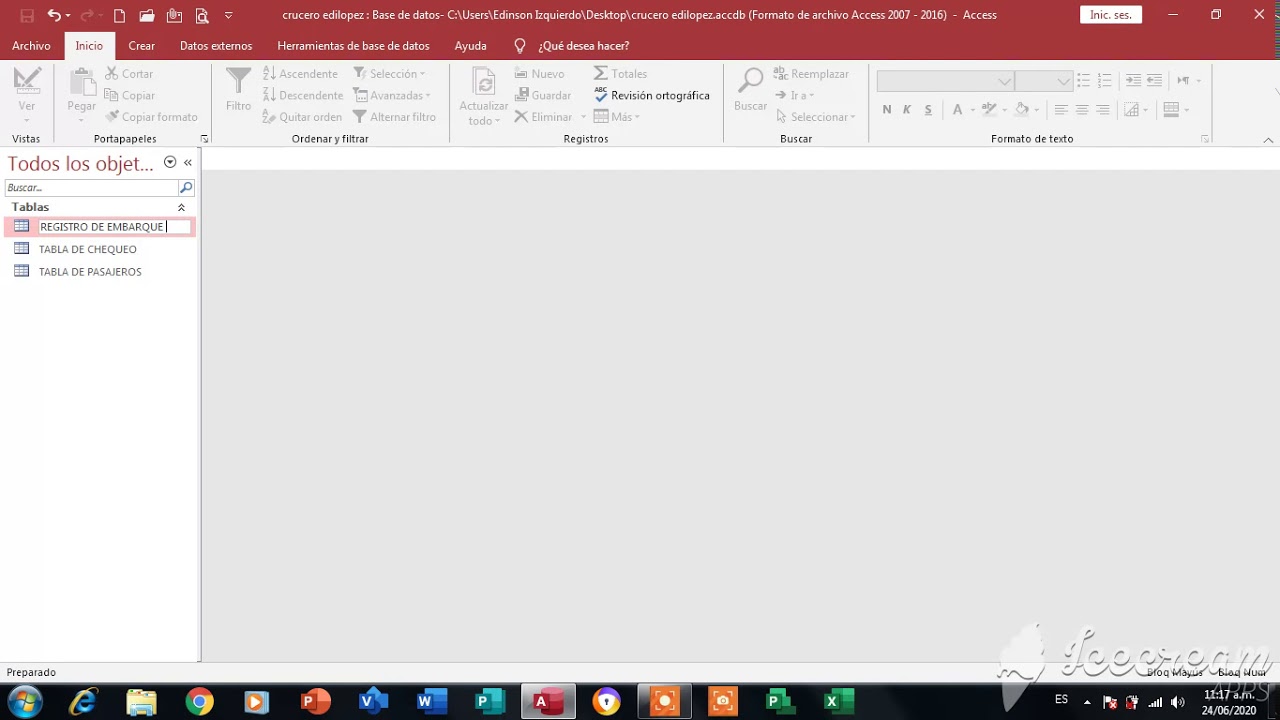1280x720 pixels.
Task: Click the REGISTRO DE EMBARQUE rename field
Action: pyautogui.click(x=115, y=227)
